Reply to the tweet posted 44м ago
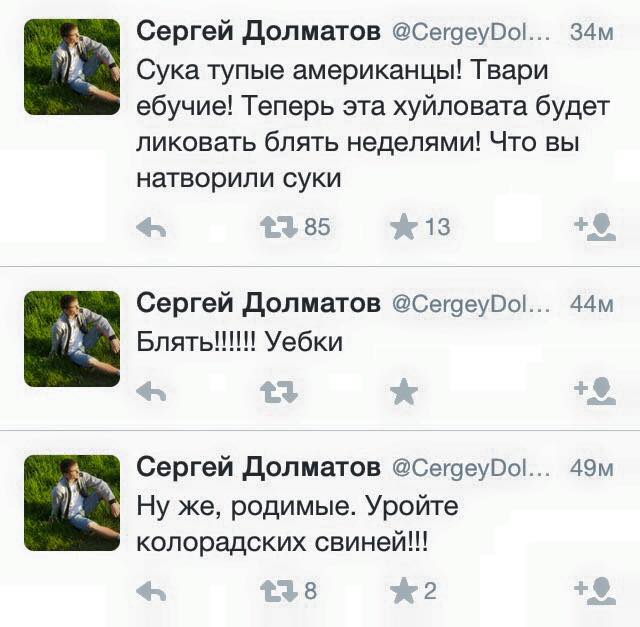Image resolution: width=640 pixels, height=627 pixels. pos(150,391)
